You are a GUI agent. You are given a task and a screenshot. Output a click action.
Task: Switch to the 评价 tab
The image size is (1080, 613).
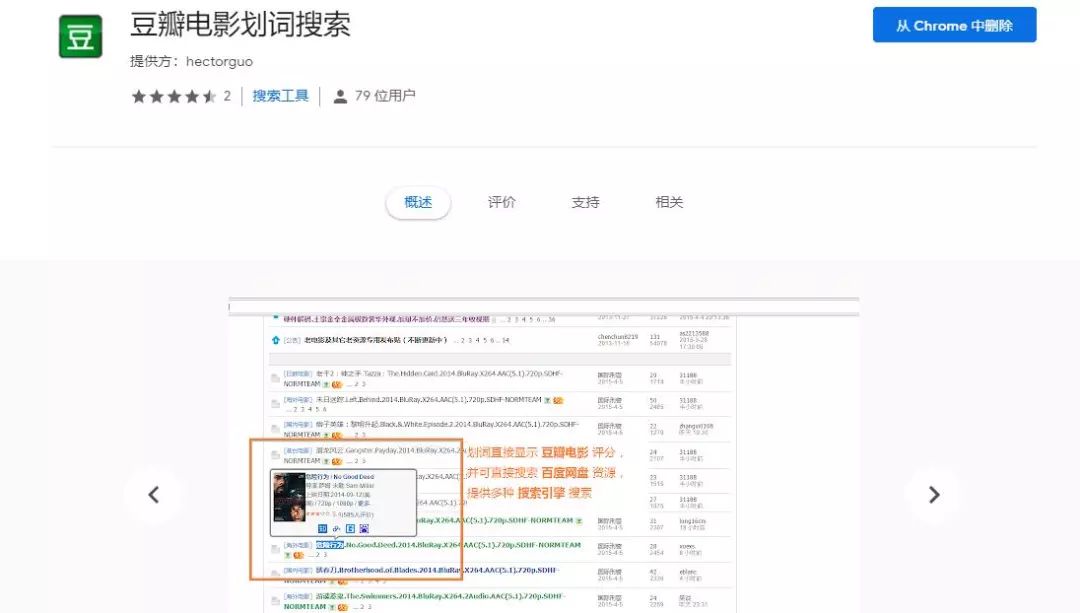pyautogui.click(x=501, y=202)
